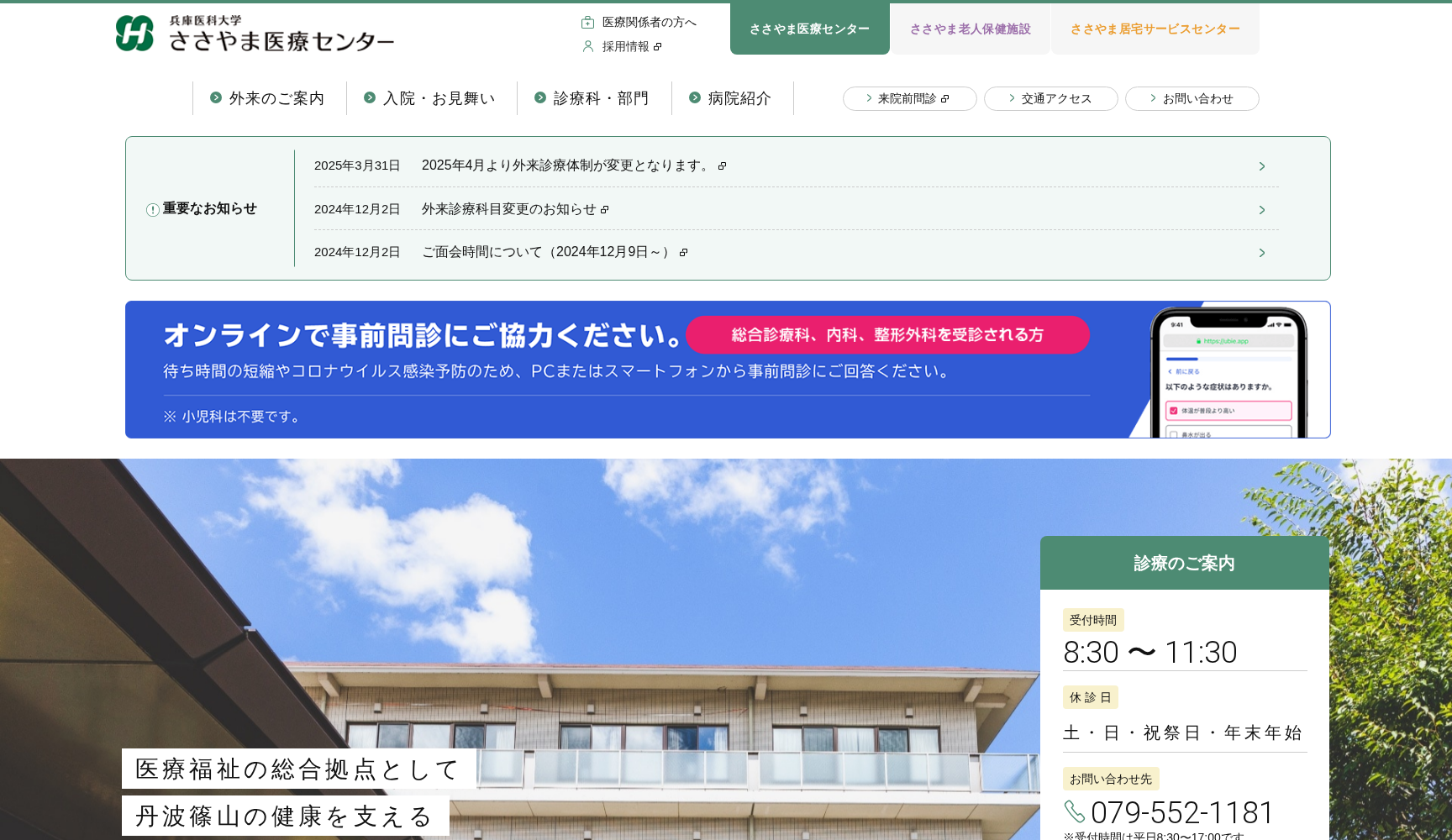Open the 医療関係者の方へ link
The image size is (1452, 840).
tap(649, 23)
